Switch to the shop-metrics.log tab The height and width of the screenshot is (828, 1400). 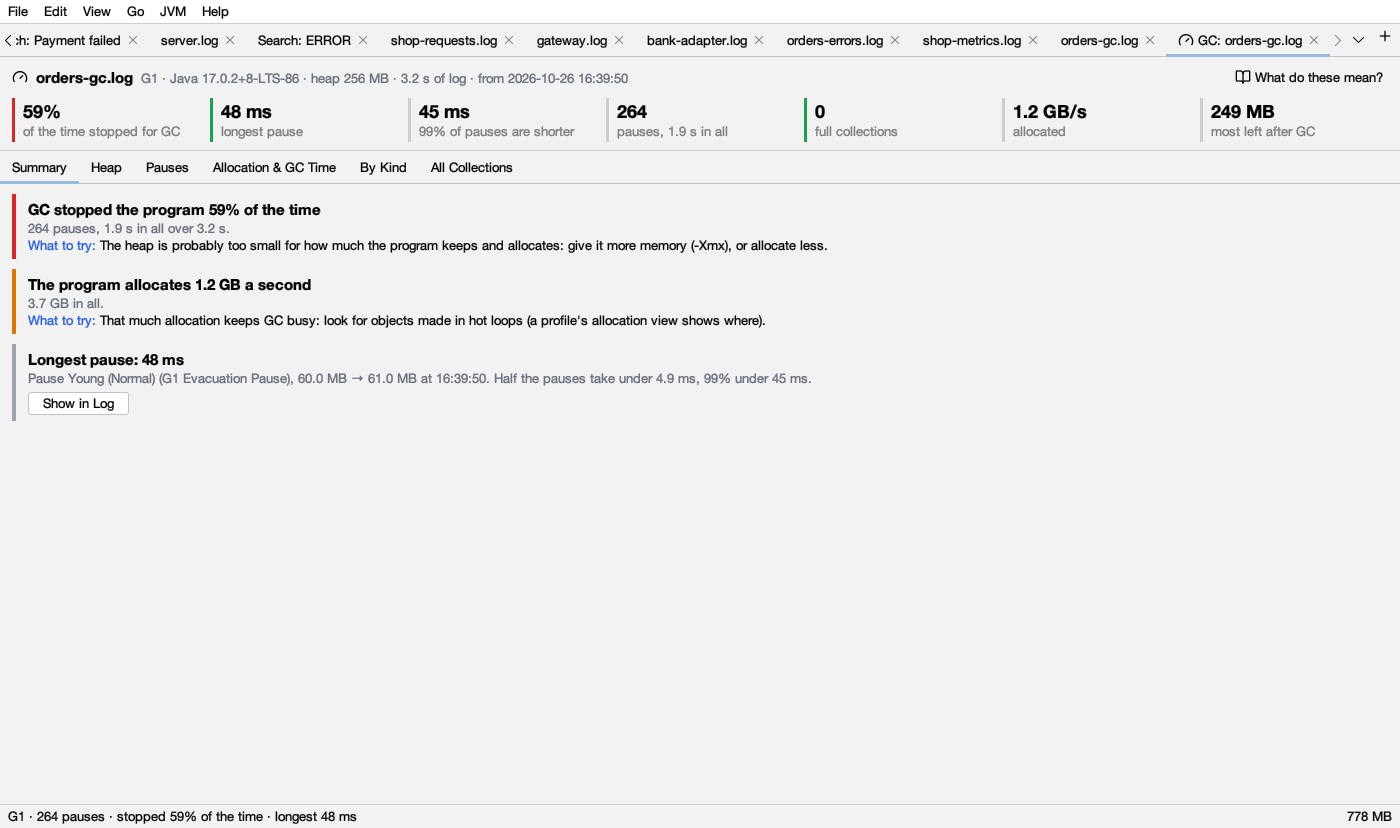(x=972, y=40)
